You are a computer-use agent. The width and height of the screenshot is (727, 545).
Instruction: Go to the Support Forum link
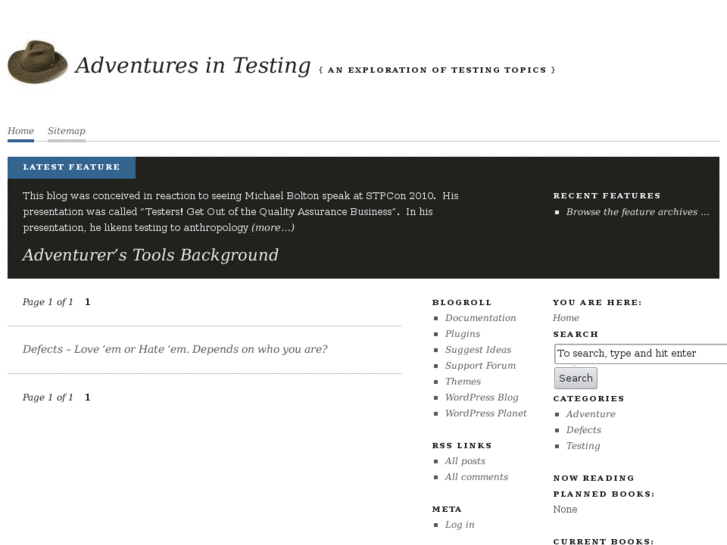pos(480,366)
